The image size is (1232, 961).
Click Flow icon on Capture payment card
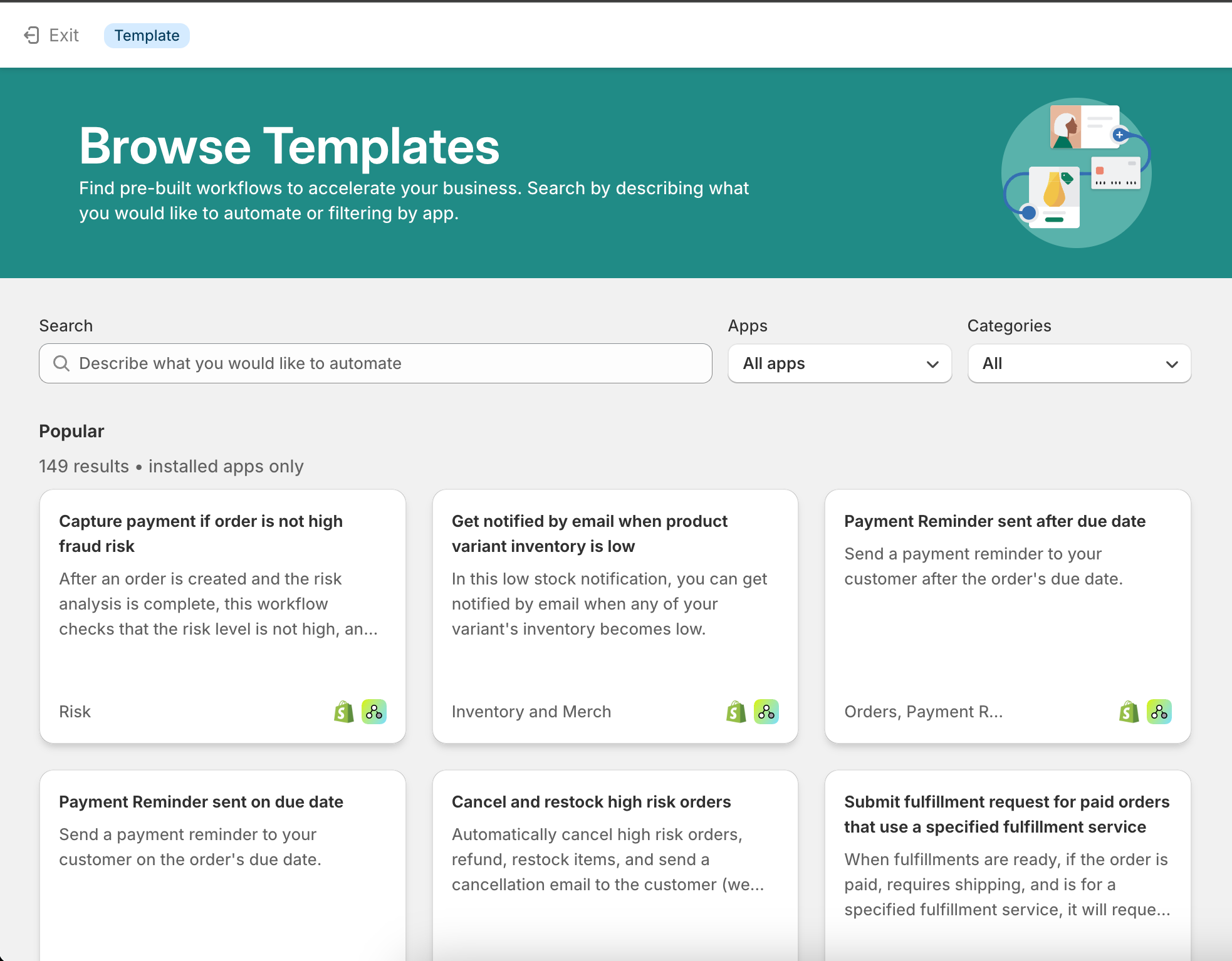pyautogui.click(x=374, y=712)
